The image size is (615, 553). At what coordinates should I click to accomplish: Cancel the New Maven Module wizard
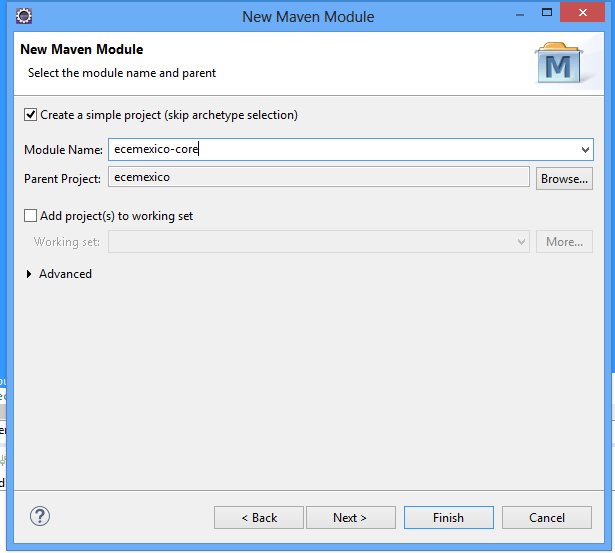pos(547,517)
